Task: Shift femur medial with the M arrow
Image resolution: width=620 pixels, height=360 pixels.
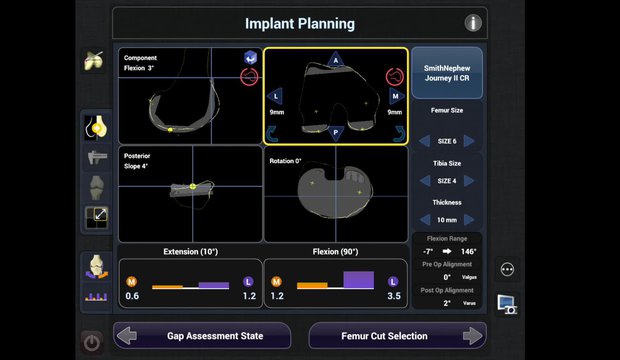Action: click(x=396, y=96)
